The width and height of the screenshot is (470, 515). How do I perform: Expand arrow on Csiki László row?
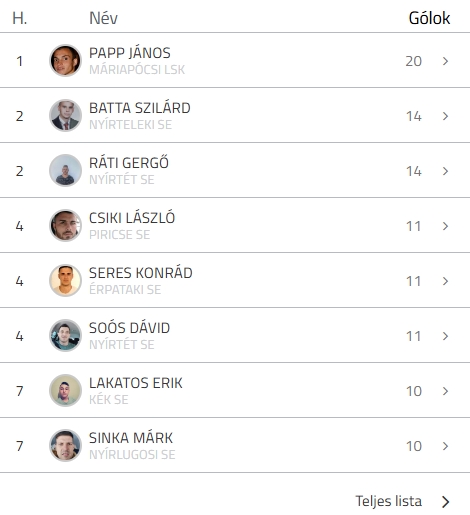[x=445, y=226]
